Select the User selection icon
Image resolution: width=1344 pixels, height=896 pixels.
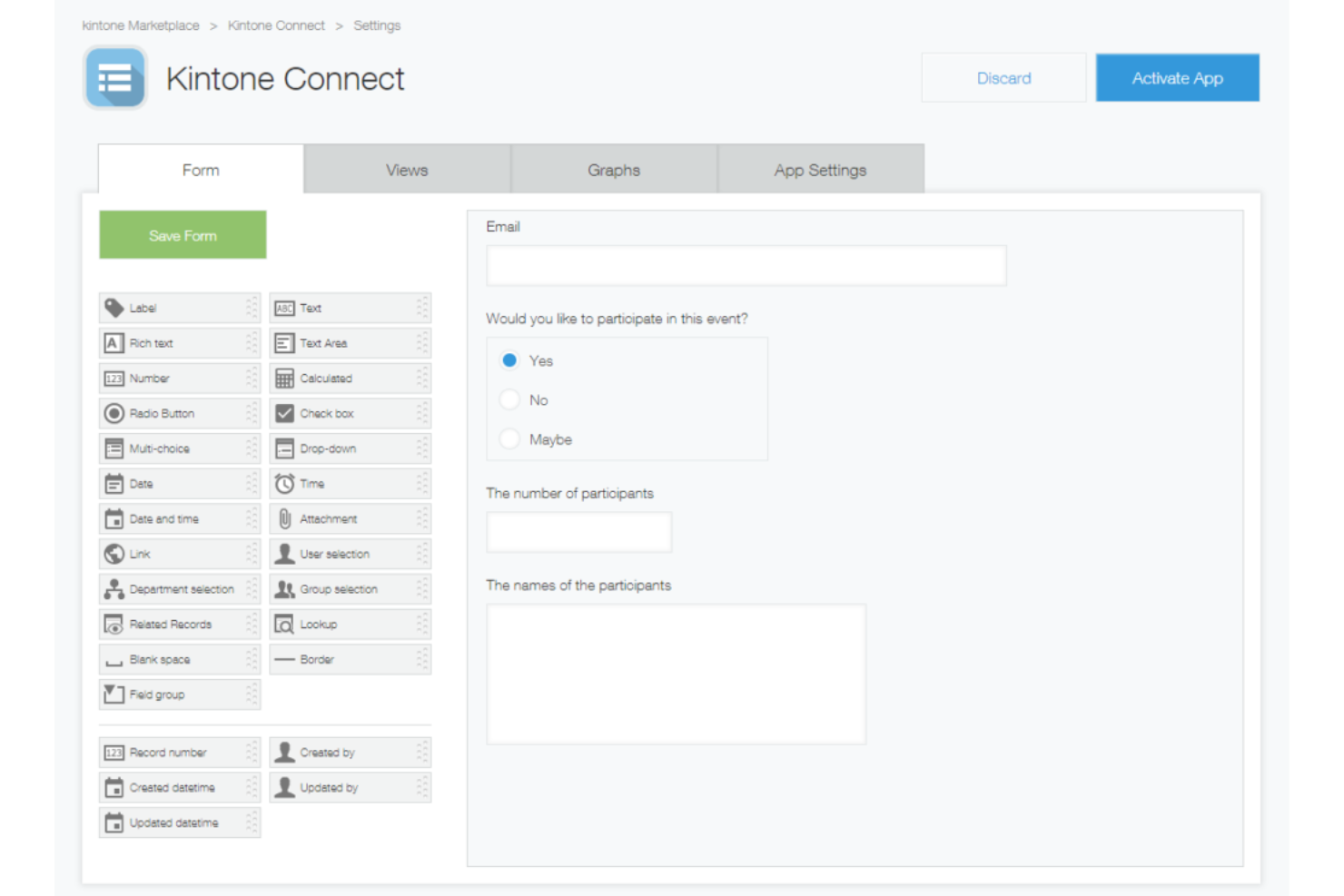[x=284, y=554]
